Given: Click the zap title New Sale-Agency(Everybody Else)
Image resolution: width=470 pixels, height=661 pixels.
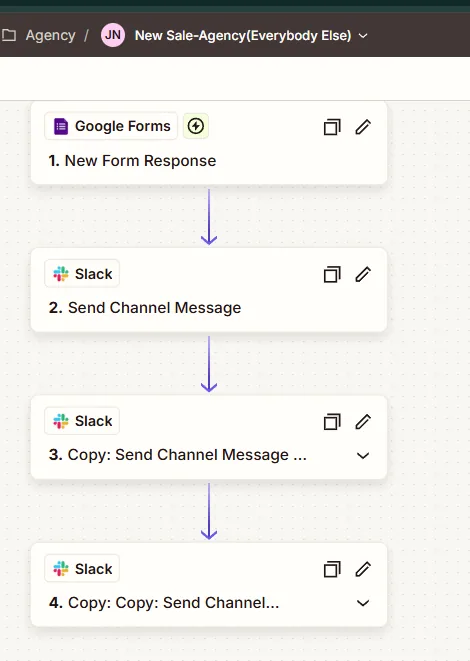Looking at the screenshot, I should (243, 35).
